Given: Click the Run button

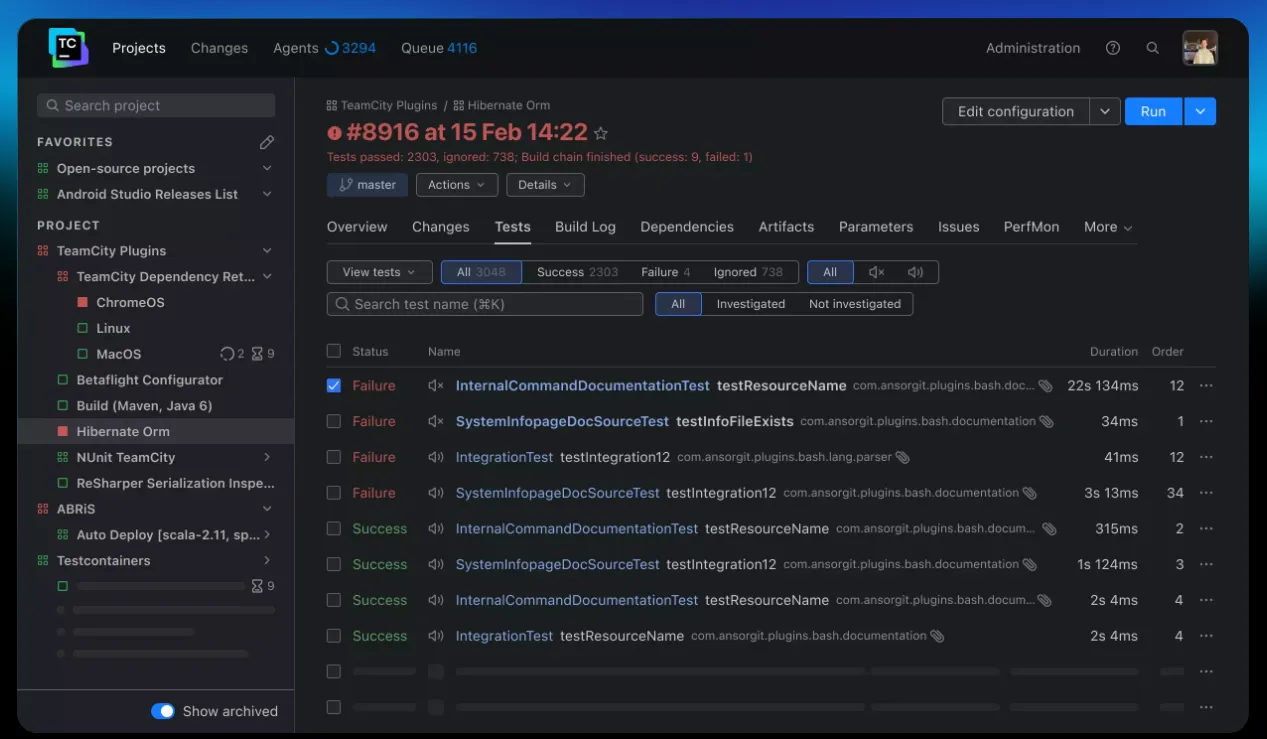Looking at the screenshot, I should [x=1153, y=112].
